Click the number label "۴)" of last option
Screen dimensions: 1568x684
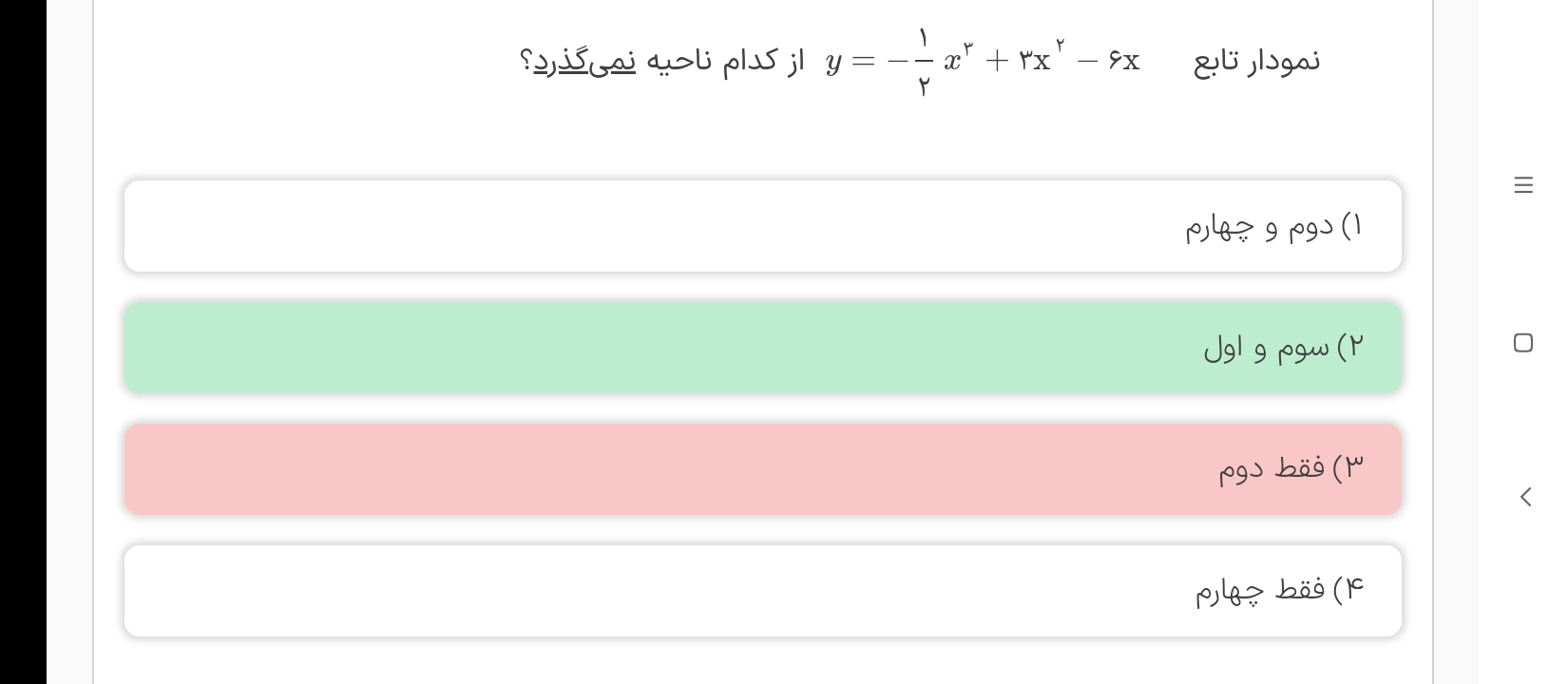1348,590
